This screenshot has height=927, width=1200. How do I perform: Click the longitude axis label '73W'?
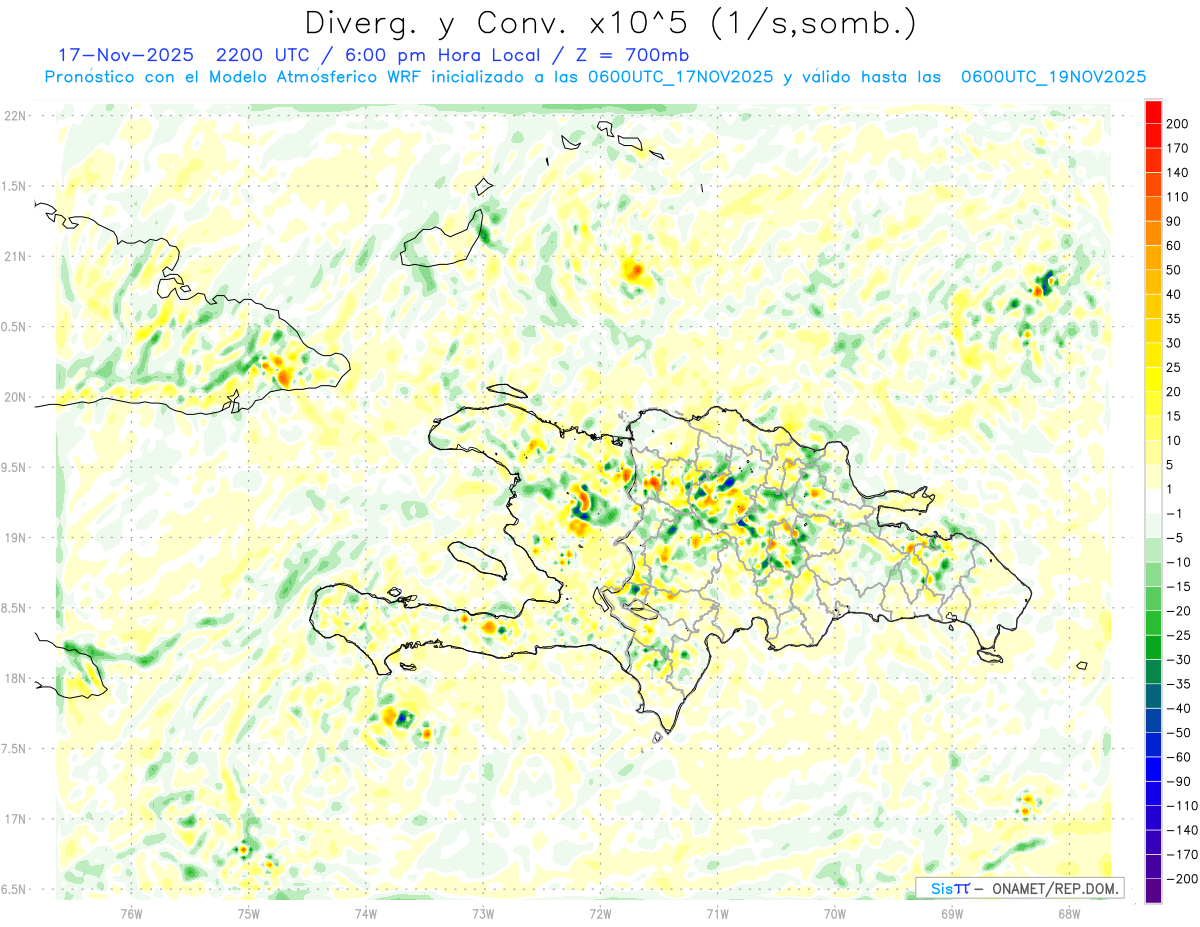483,913
